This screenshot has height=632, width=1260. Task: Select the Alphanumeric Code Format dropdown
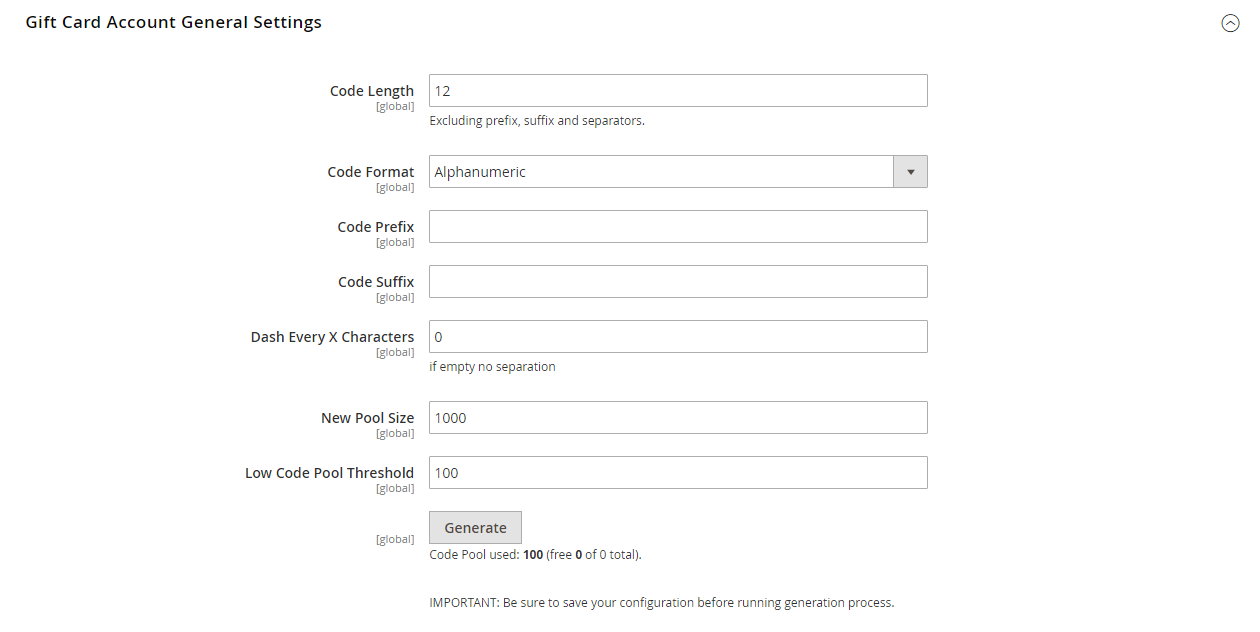coord(678,172)
